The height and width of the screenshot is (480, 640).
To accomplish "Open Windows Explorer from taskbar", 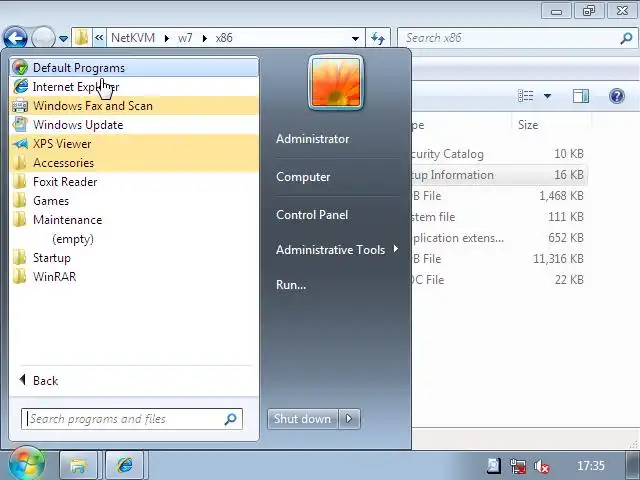I will point(78,465).
